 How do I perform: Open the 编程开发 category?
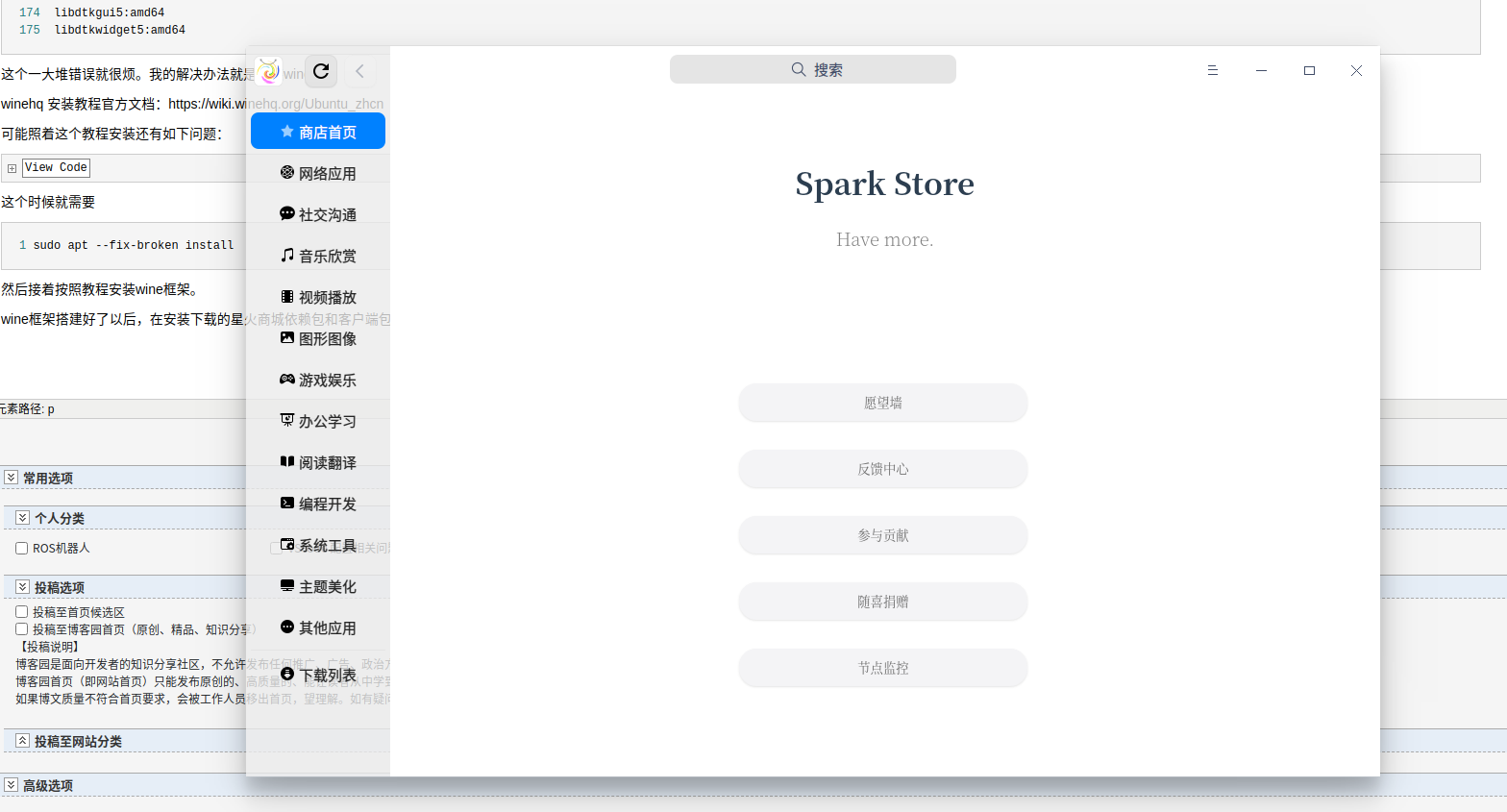[318, 504]
